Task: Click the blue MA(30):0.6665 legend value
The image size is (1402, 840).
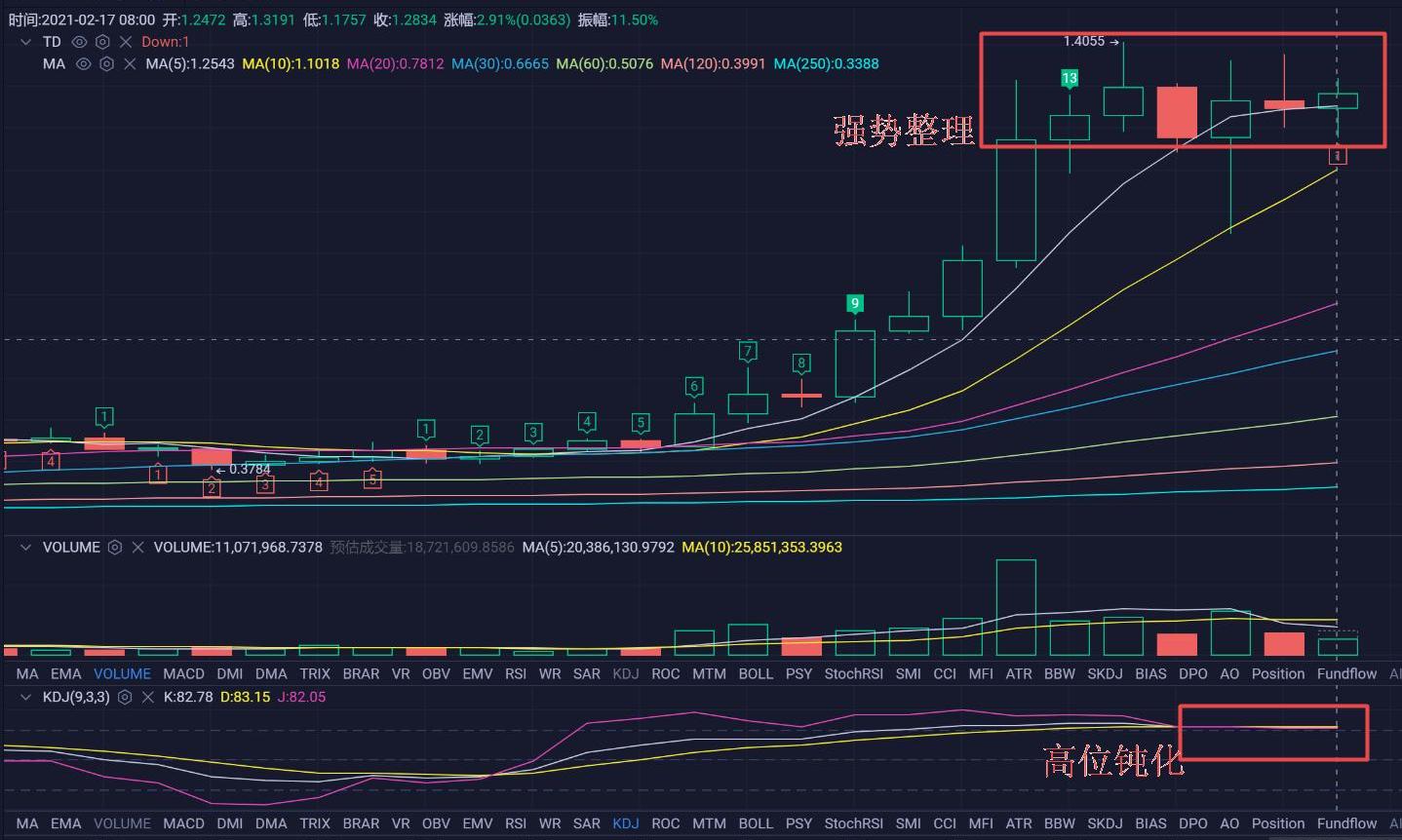Action: coord(500,63)
